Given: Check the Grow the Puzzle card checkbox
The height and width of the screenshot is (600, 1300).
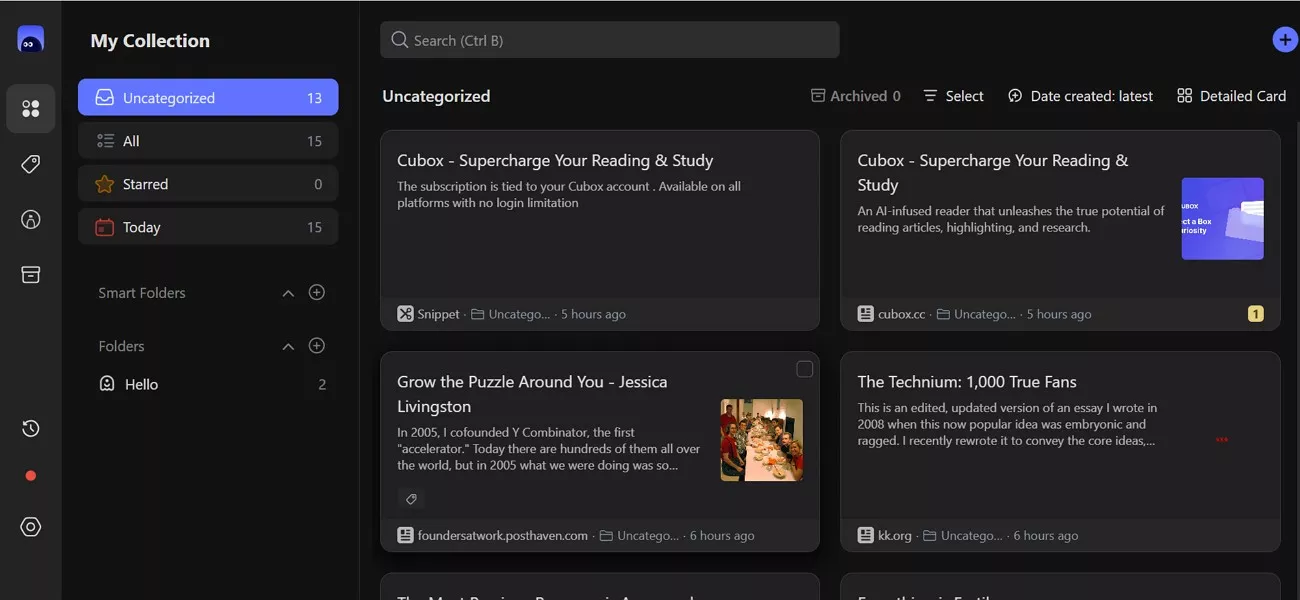Looking at the screenshot, I should coord(804,370).
